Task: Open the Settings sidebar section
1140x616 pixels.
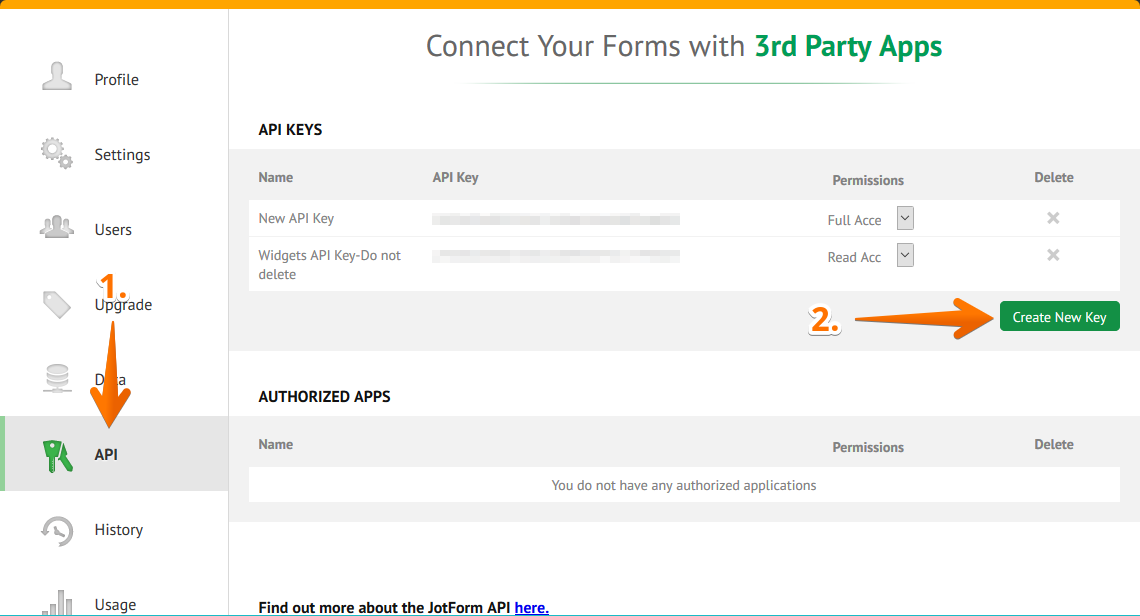Action: (122, 155)
